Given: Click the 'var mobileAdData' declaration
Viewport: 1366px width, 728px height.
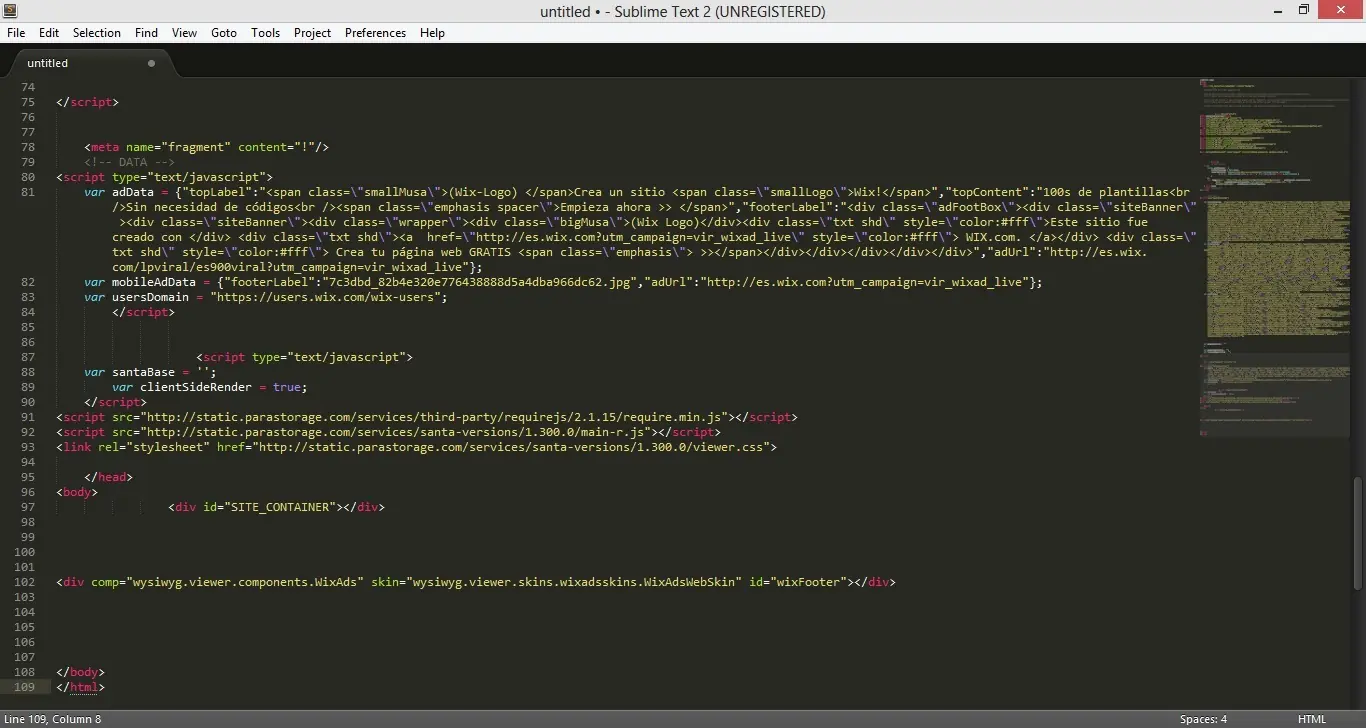Looking at the screenshot, I should click(x=140, y=282).
